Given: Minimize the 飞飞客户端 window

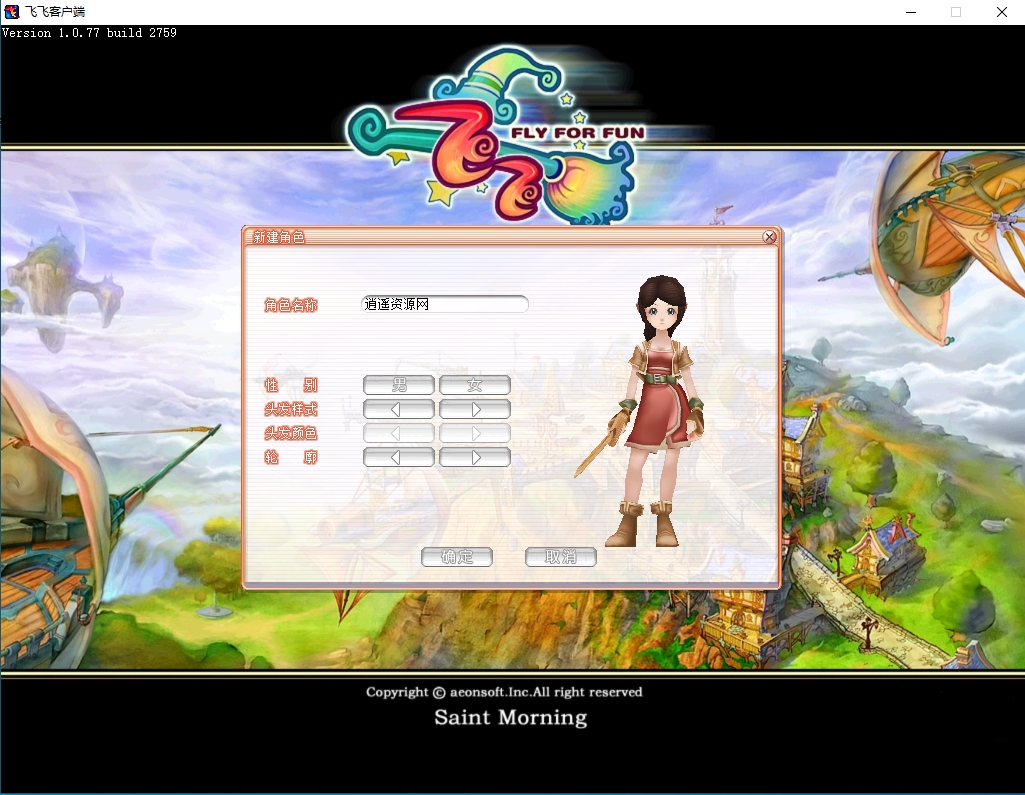Looking at the screenshot, I should point(909,12).
